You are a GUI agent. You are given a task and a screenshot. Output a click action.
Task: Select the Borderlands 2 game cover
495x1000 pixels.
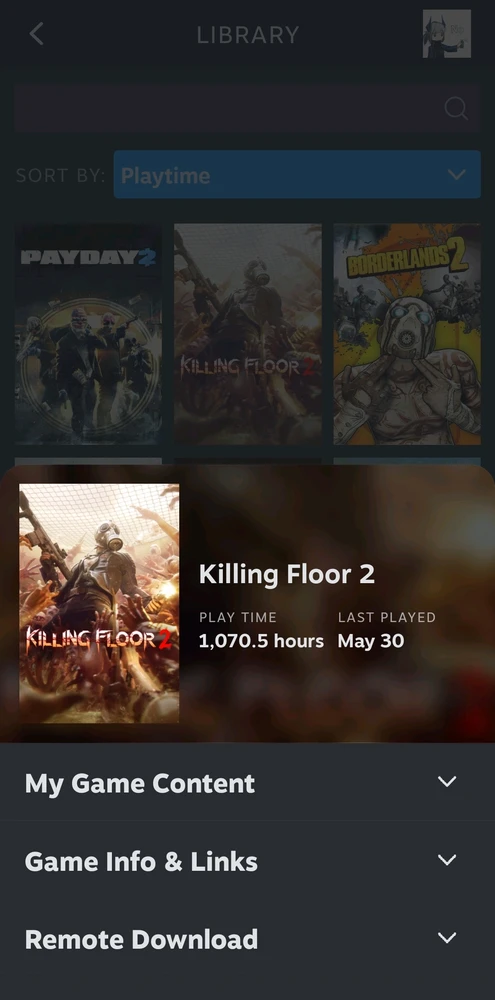[x=407, y=334]
